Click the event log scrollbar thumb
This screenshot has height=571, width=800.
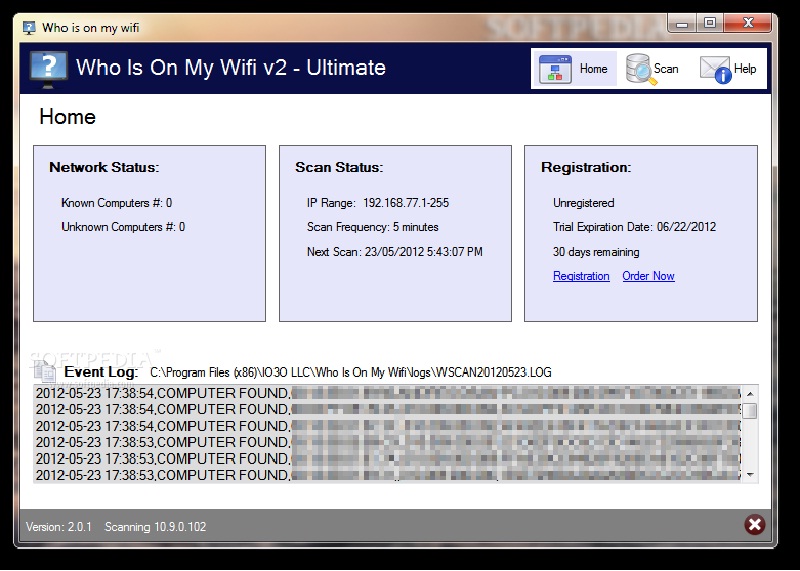coord(749,411)
